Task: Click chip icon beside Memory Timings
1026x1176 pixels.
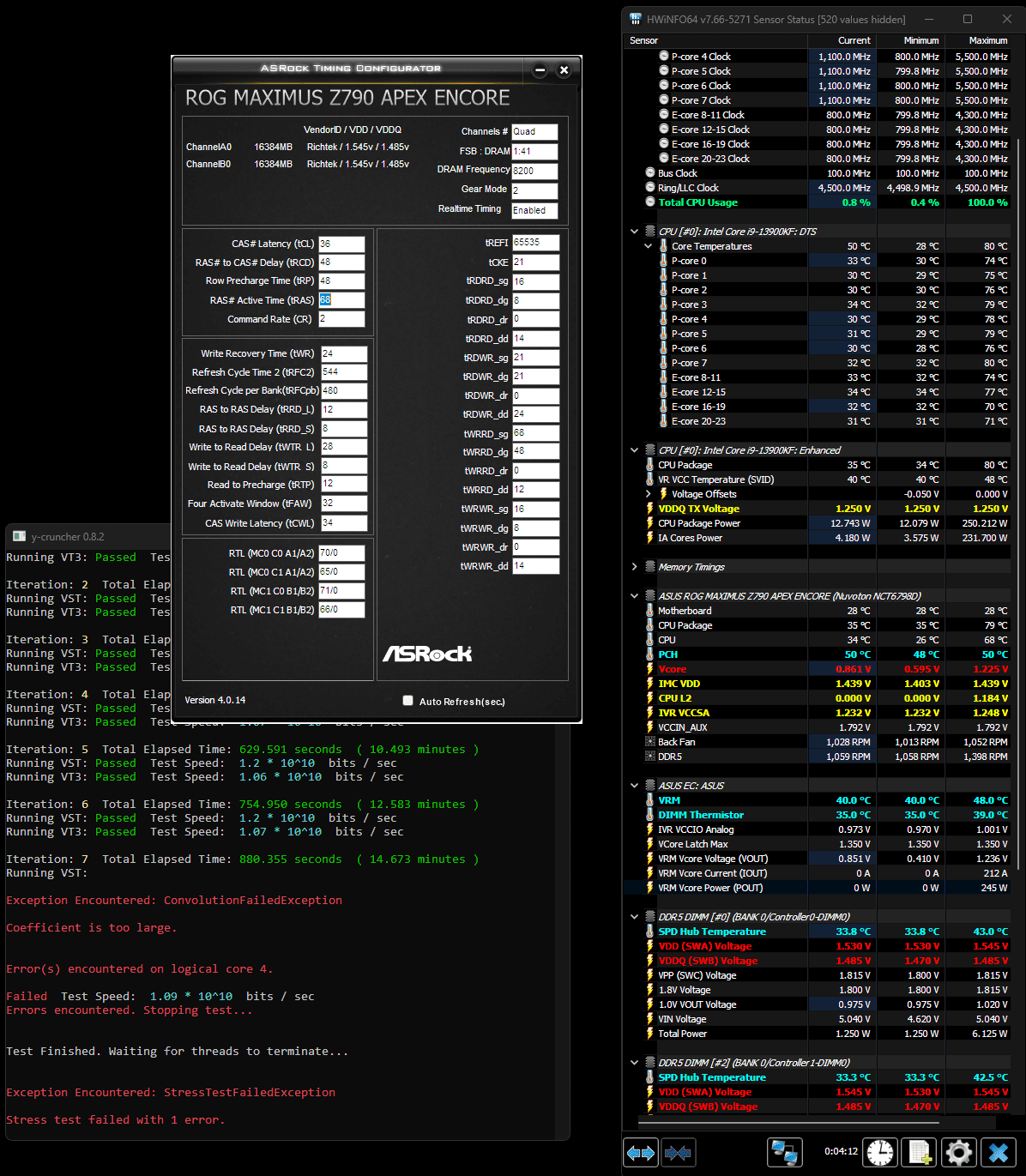Action: tap(650, 567)
